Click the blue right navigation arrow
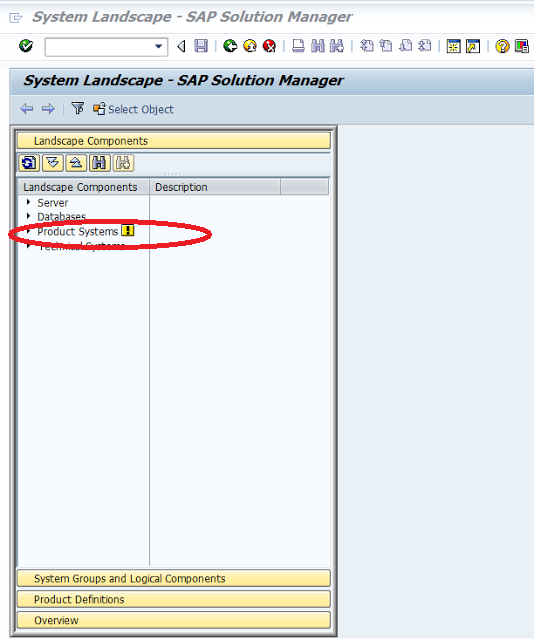Viewport: 534px width, 640px height. (x=48, y=109)
